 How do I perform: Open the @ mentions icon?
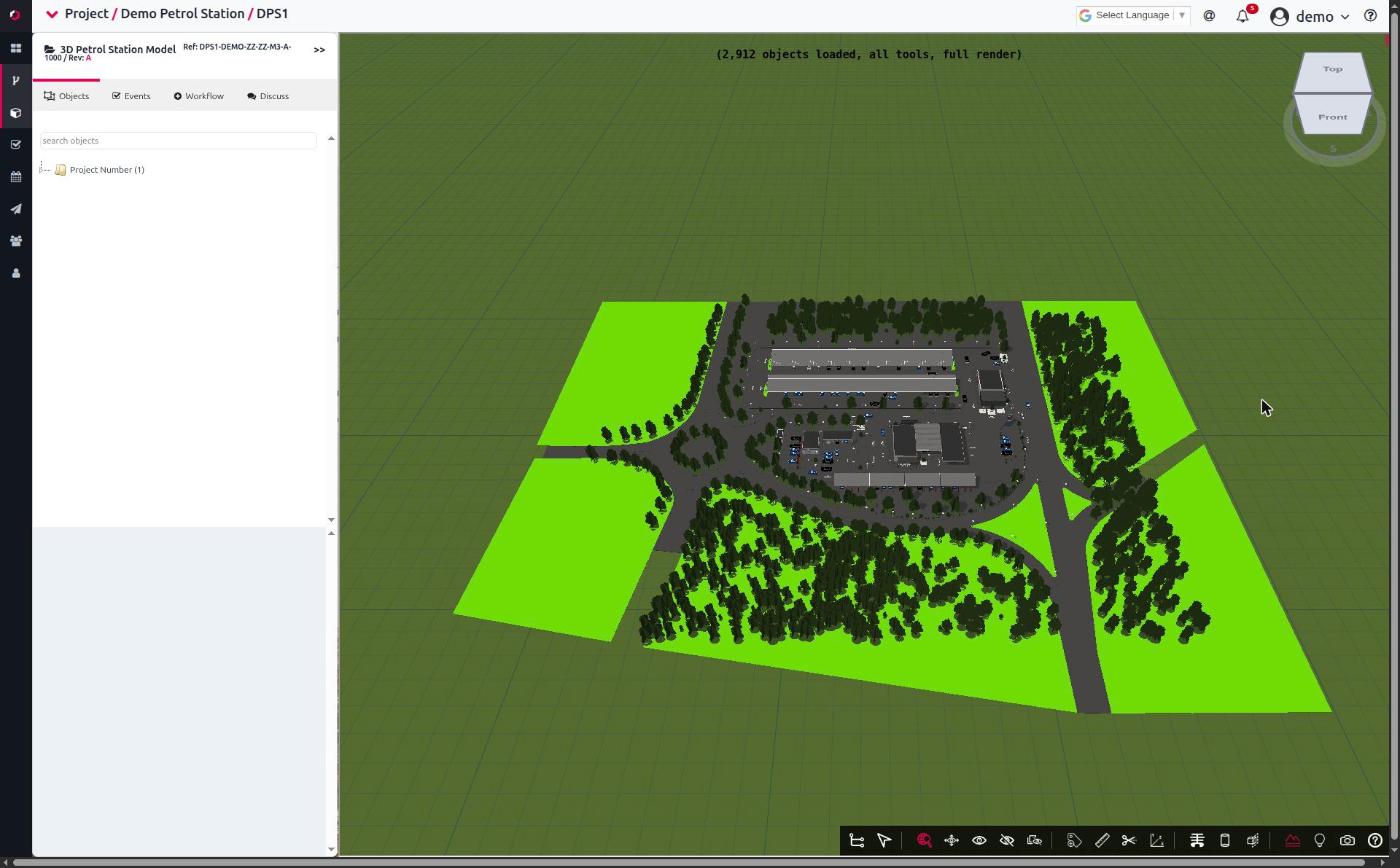tap(1209, 16)
